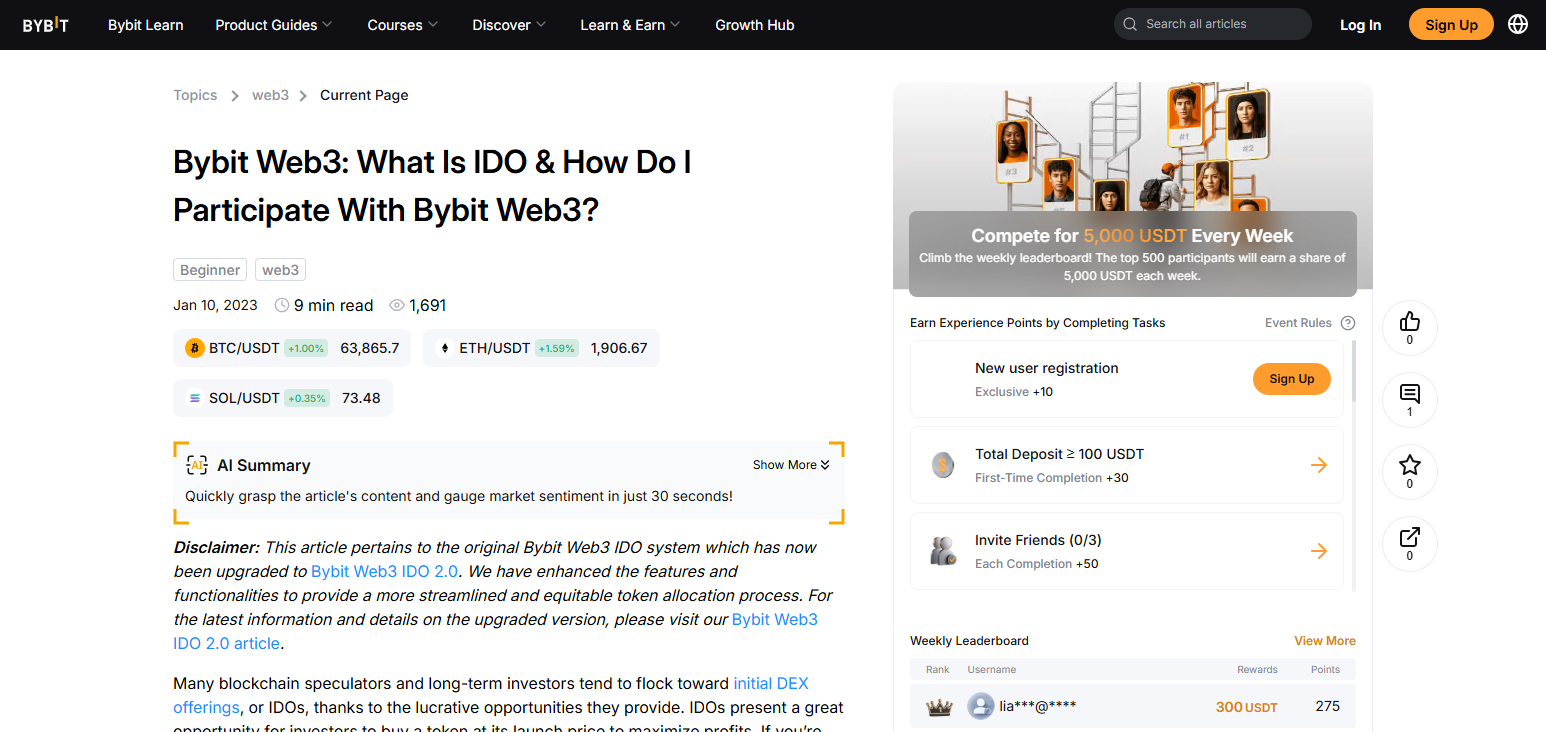Expand AI Summary with Show More
The height and width of the screenshot is (732, 1546).
(791, 465)
